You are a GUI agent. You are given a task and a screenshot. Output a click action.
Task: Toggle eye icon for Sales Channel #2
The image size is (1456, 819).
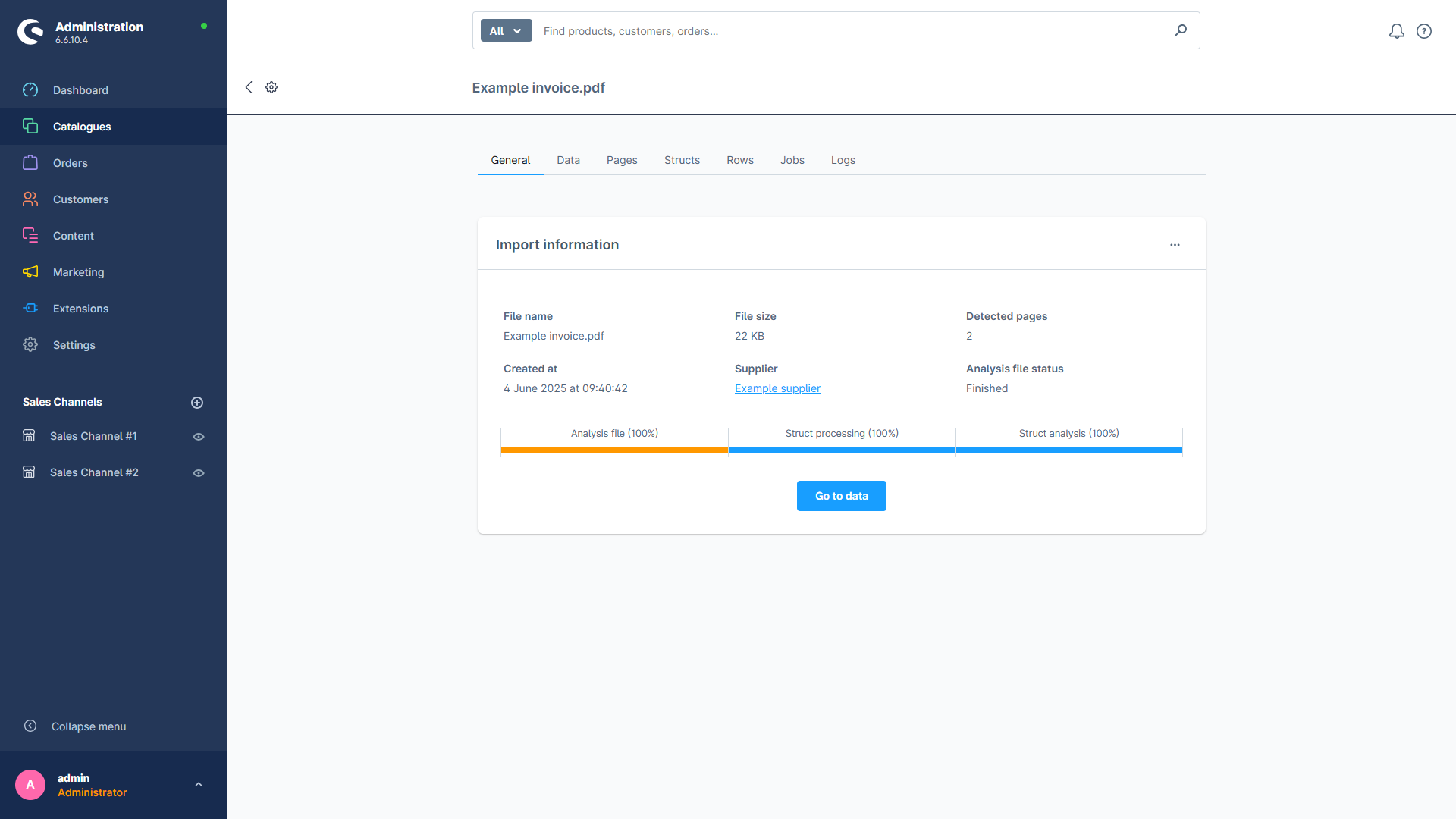[199, 473]
